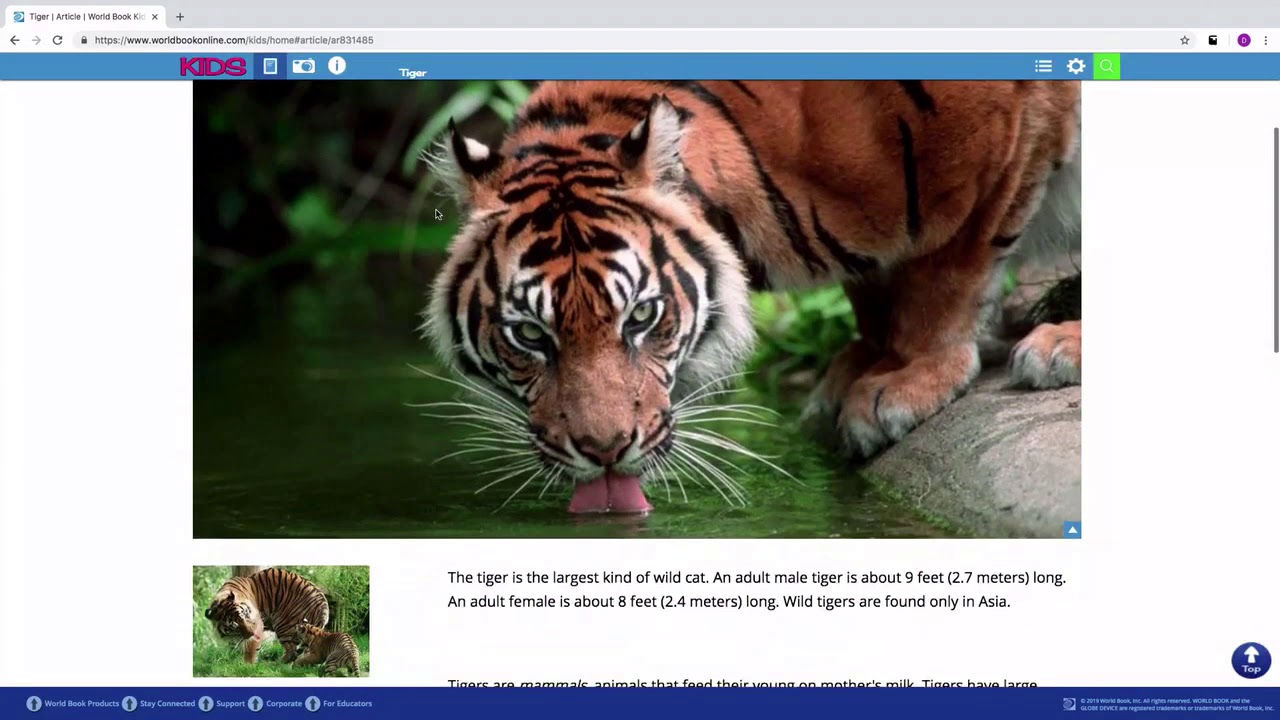Viewport: 1280px width, 720px height.
Task: Open the article book icon
Action: [270, 66]
